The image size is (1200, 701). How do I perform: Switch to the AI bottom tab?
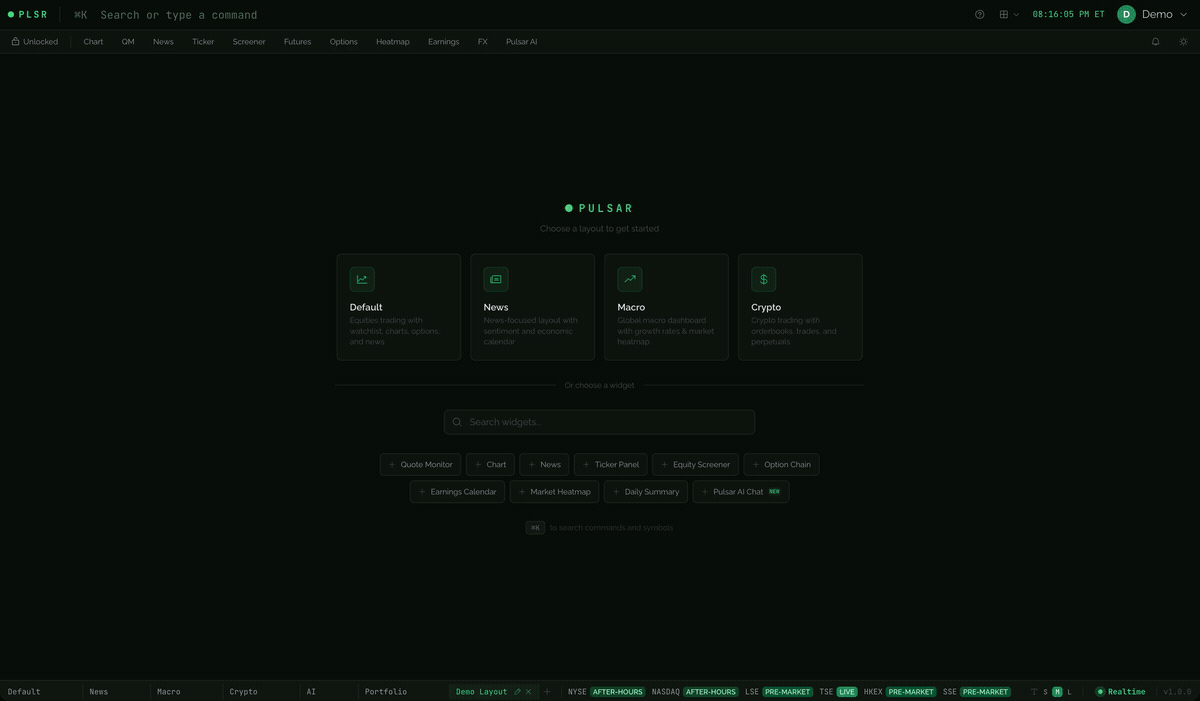(x=311, y=692)
